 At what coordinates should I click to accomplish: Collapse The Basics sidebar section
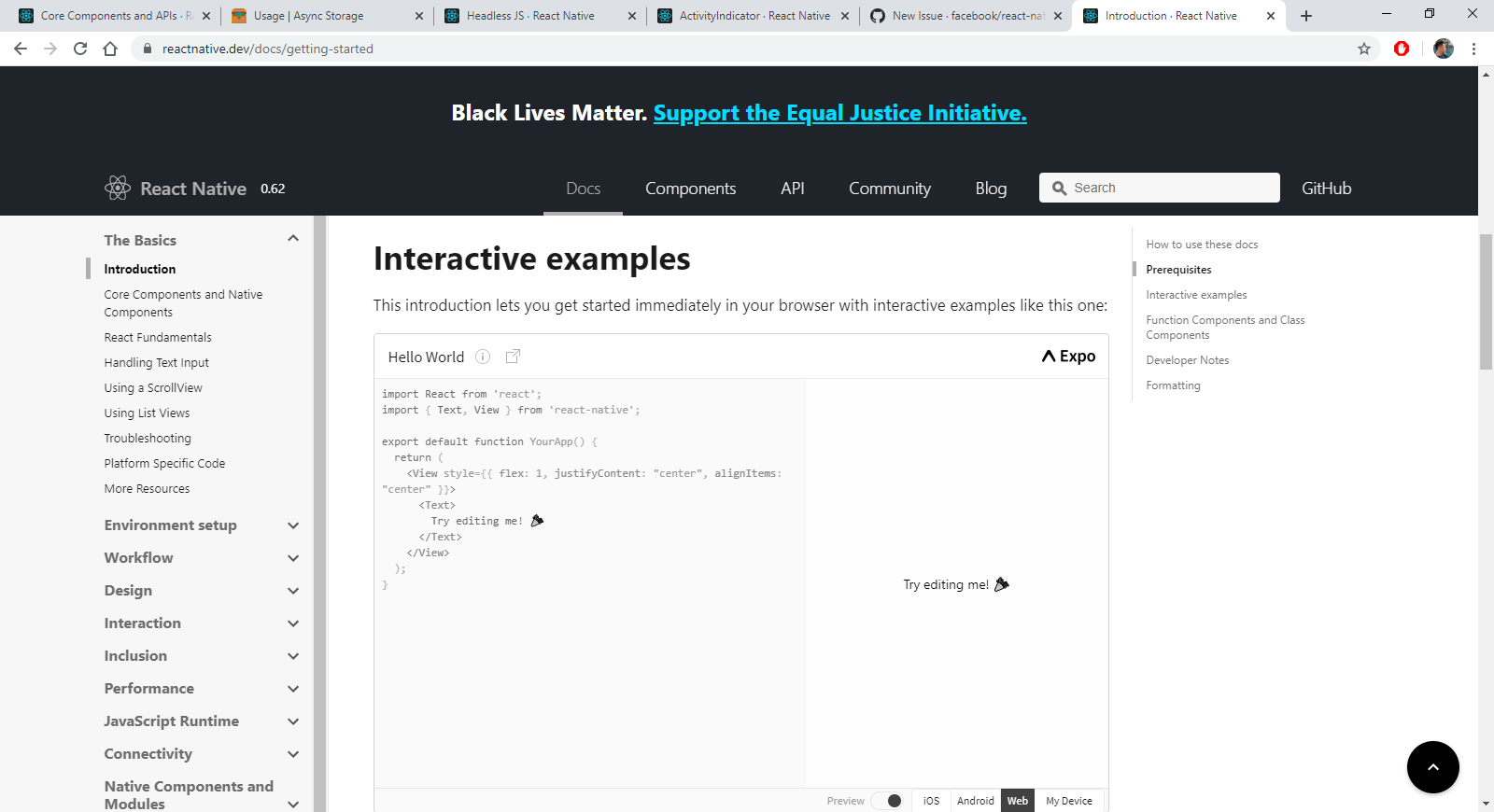point(293,239)
